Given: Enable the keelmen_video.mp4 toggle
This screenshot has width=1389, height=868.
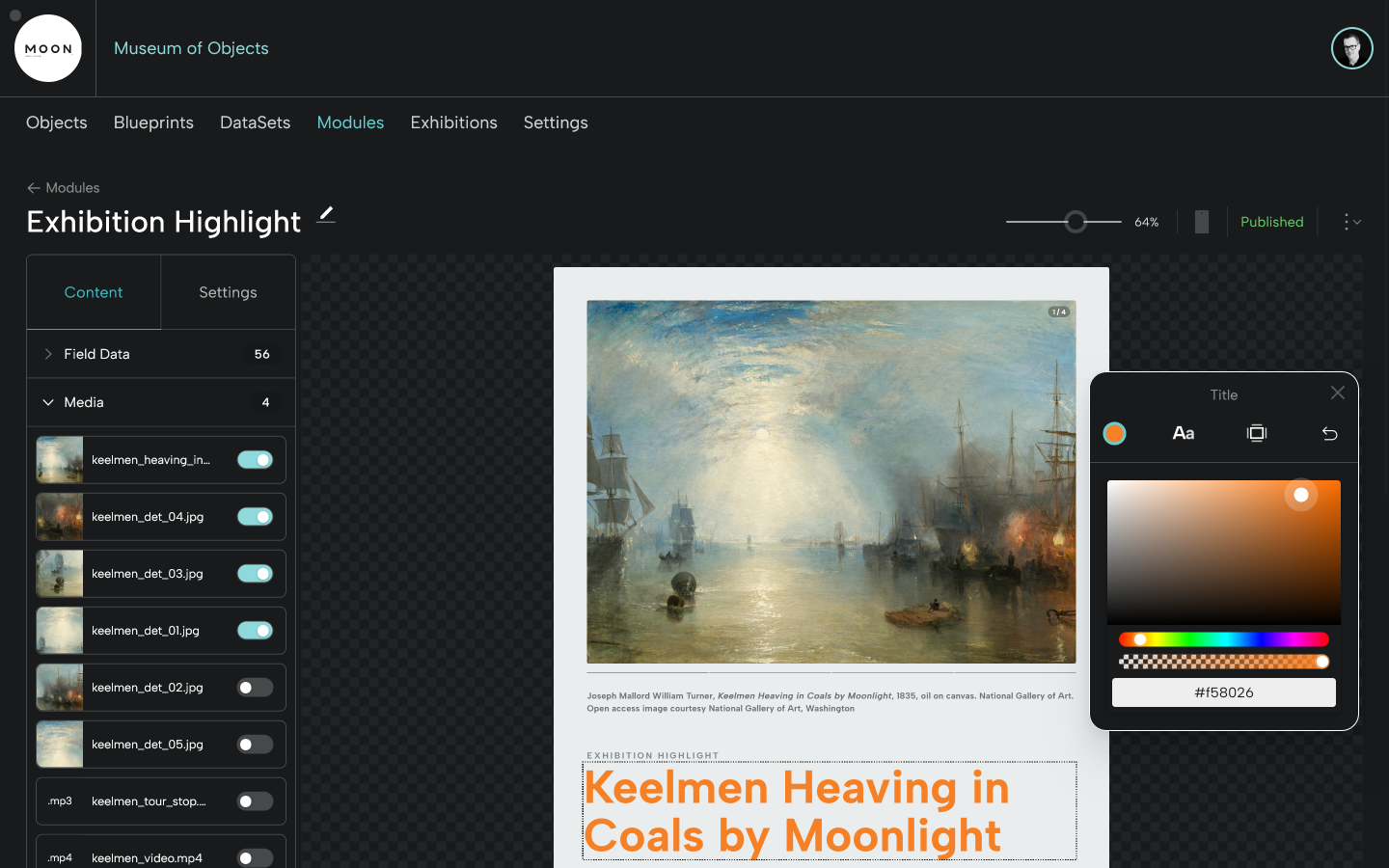Looking at the screenshot, I should point(256,858).
